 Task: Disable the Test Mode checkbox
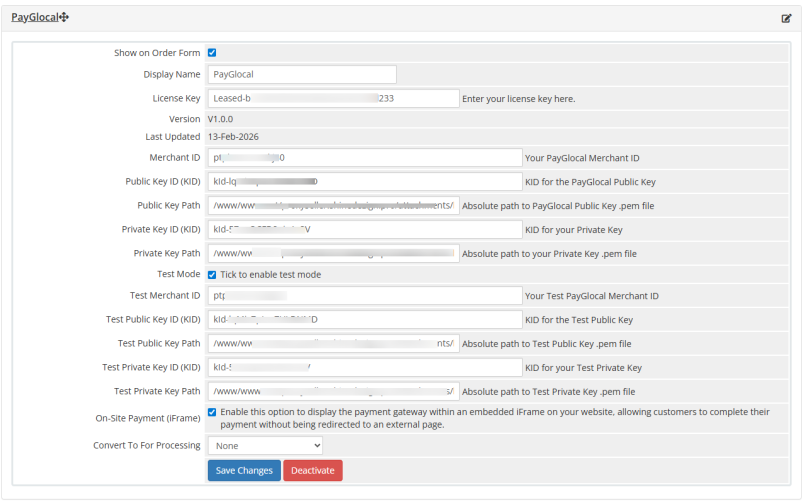click(x=212, y=275)
